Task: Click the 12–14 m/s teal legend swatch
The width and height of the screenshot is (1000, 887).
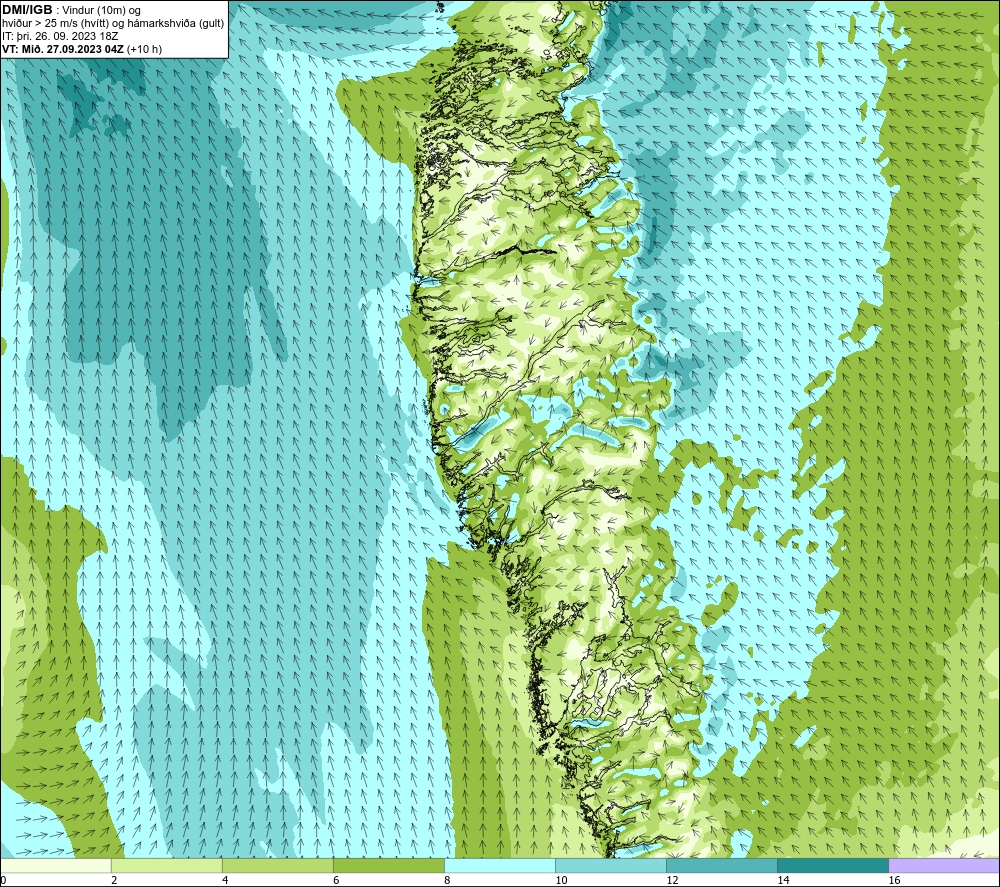Action: [722, 866]
